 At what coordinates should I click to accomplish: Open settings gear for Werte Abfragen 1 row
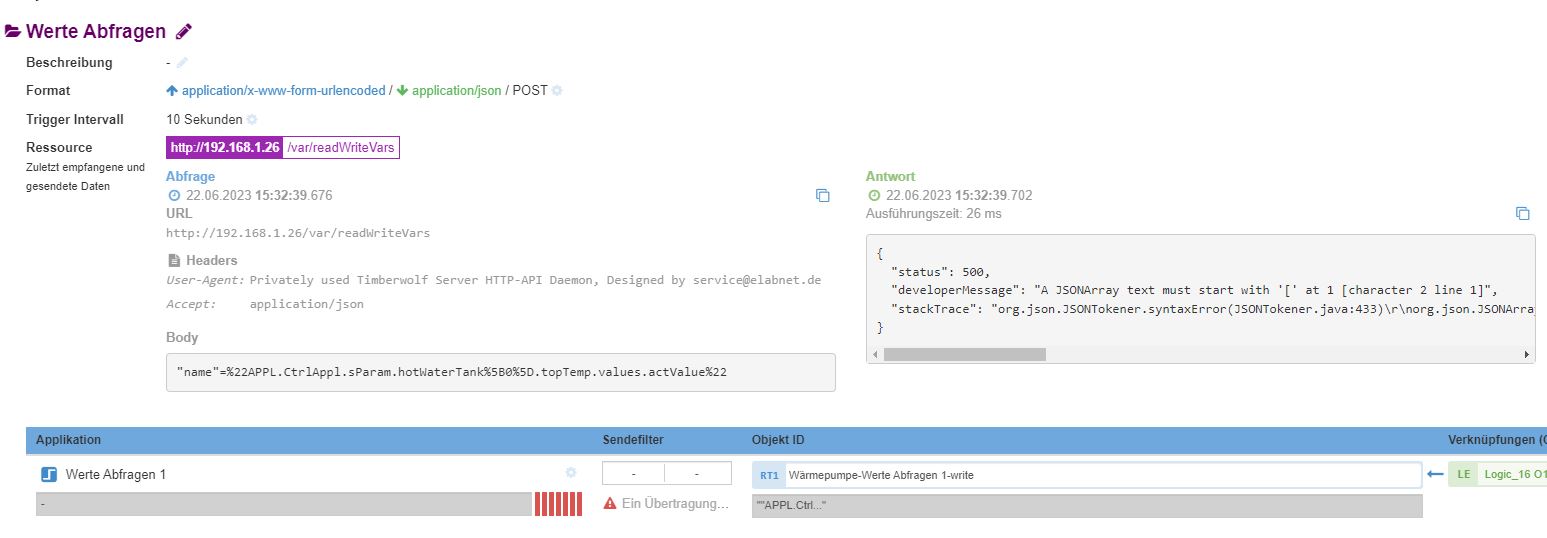click(571, 473)
